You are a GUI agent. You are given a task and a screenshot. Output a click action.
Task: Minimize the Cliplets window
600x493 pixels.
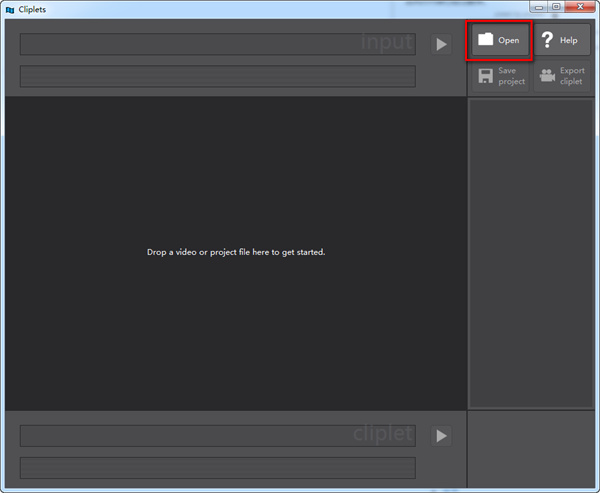click(540, 7)
